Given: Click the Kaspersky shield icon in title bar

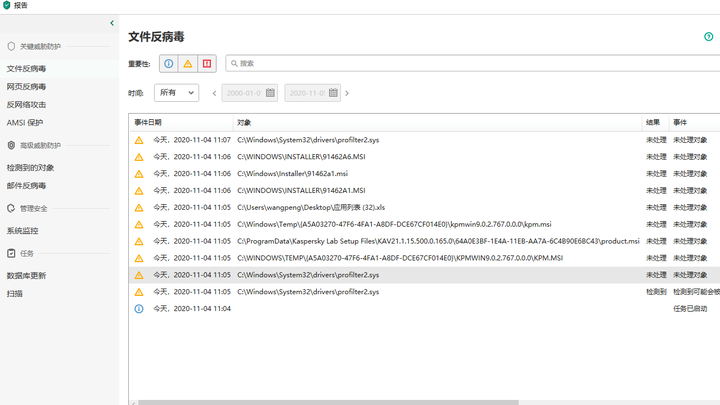Looking at the screenshot, I should click(x=7, y=5).
